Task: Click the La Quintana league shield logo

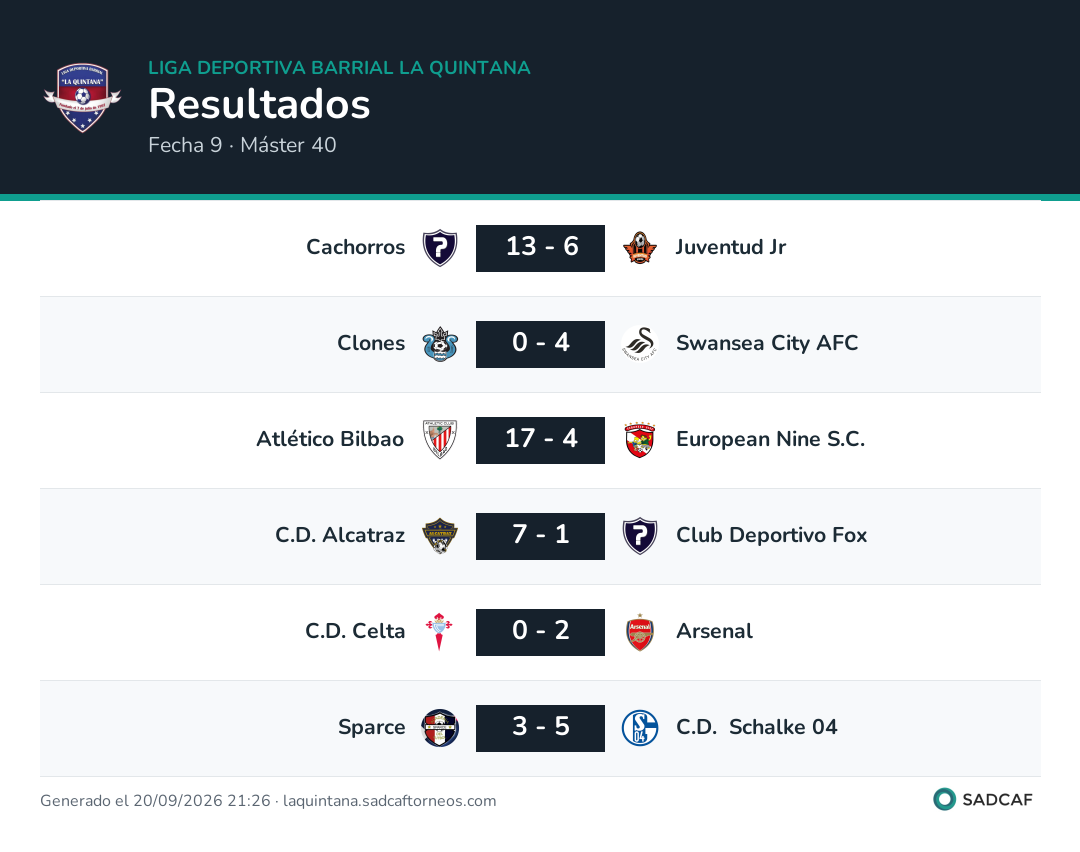Action: 83,97
